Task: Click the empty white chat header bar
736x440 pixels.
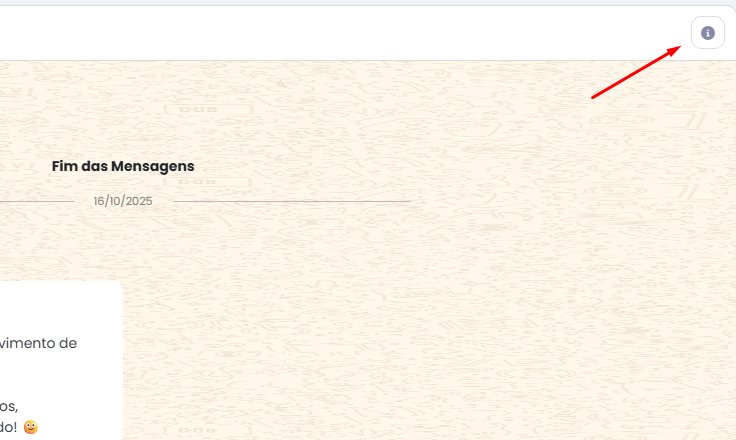Action: pyautogui.click(x=345, y=33)
